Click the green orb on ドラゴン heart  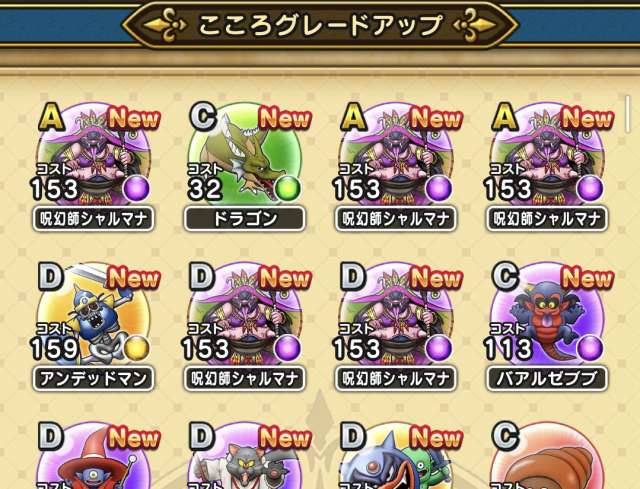click(288, 189)
